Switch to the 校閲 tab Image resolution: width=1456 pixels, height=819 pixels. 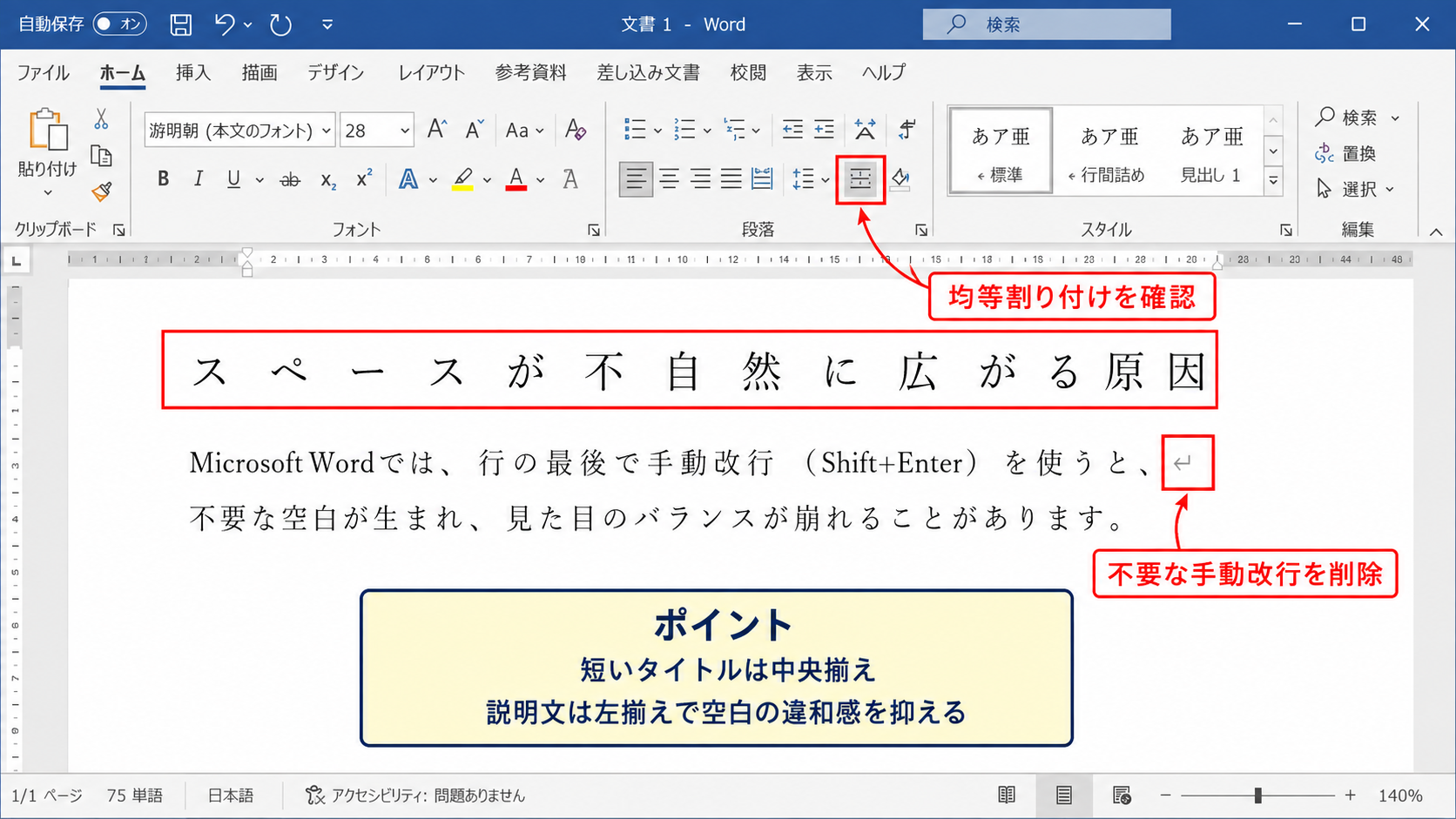[x=748, y=73]
